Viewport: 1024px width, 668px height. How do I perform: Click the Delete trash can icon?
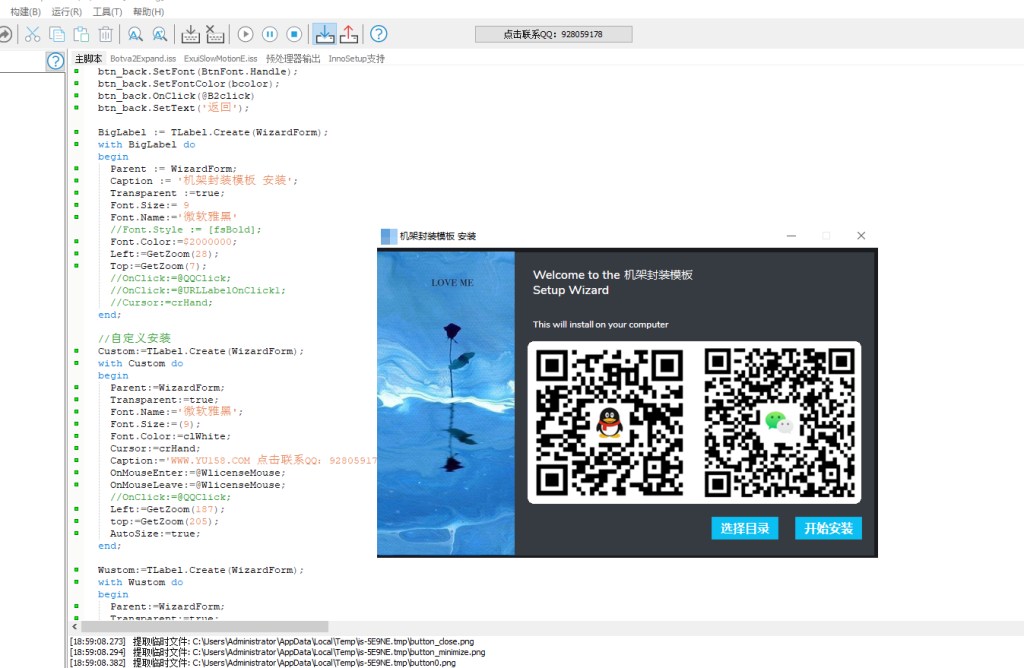tap(105, 34)
